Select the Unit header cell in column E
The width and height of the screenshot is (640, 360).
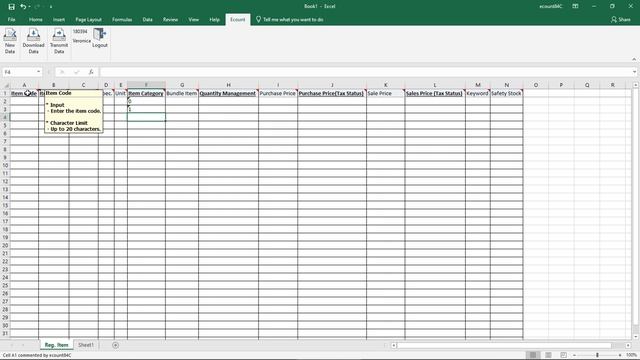pyautogui.click(x=120, y=93)
